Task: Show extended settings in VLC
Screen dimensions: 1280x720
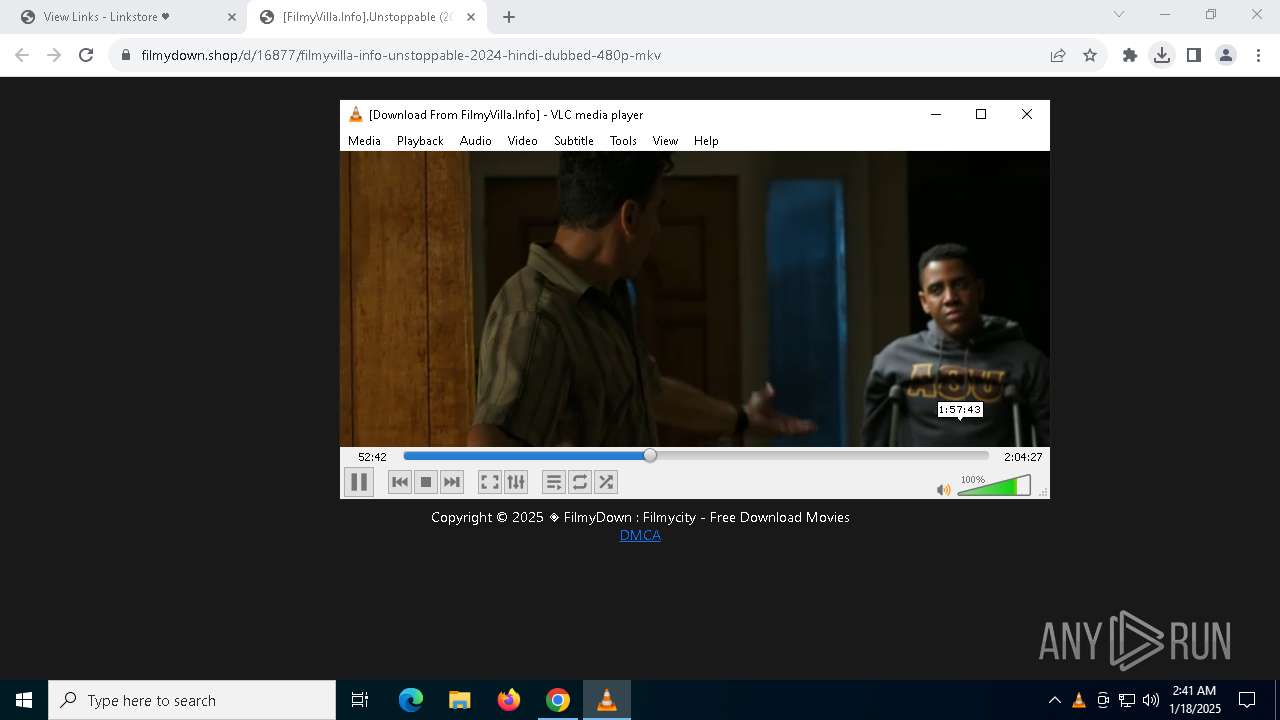Action: [x=516, y=482]
